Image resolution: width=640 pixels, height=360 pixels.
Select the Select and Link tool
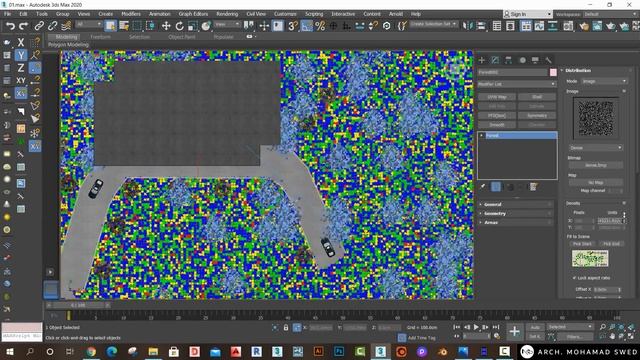[x=39, y=26]
